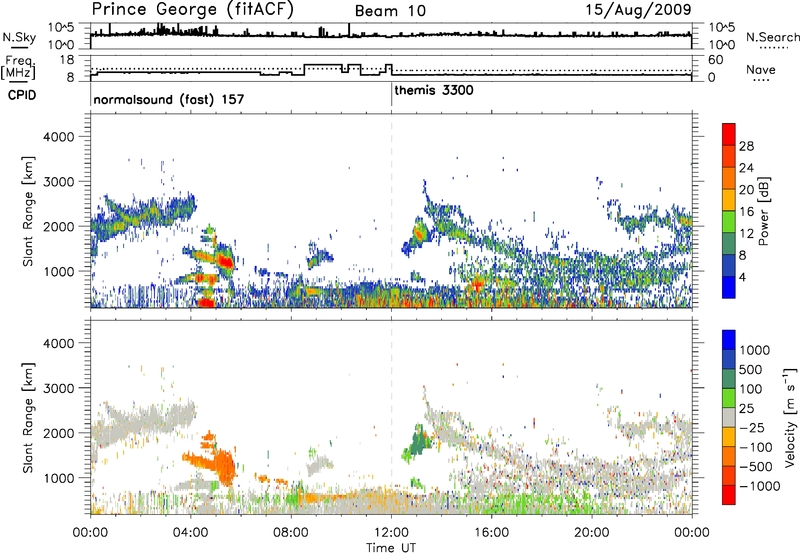Image resolution: width=800 pixels, height=554 pixels.
Task: Click "Slant Range [km]" on the velocity panel
Action: pyautogui.click(x=28, y=417)
